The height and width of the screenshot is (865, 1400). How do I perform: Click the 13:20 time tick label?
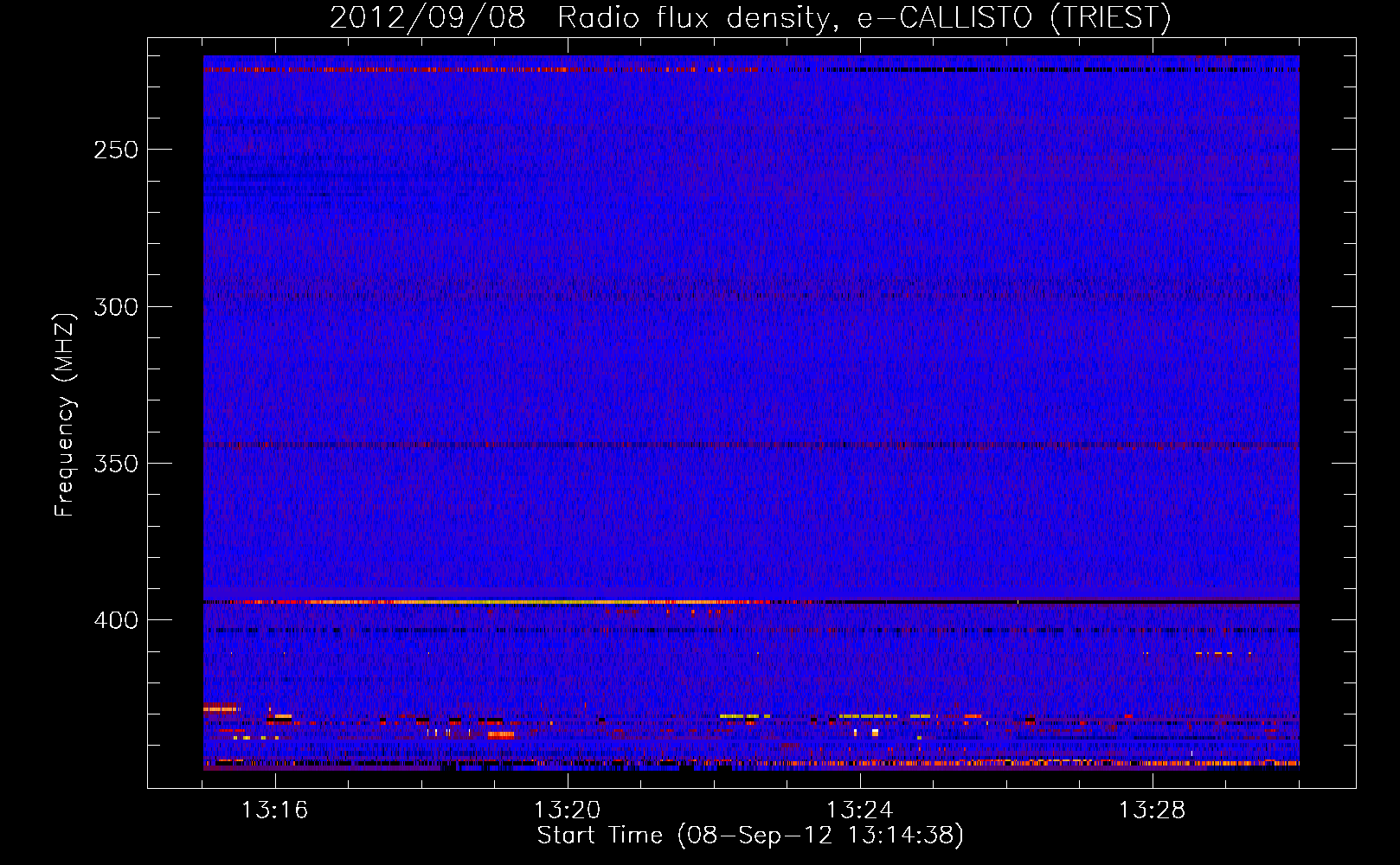(x=567, y=810)
